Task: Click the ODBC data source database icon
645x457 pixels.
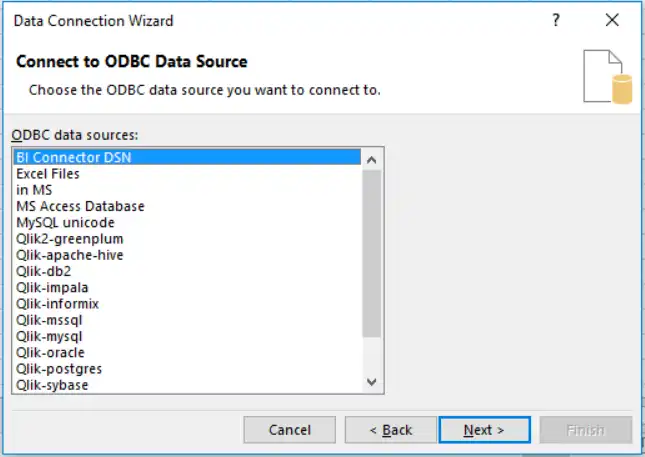Action: [609, 77]
